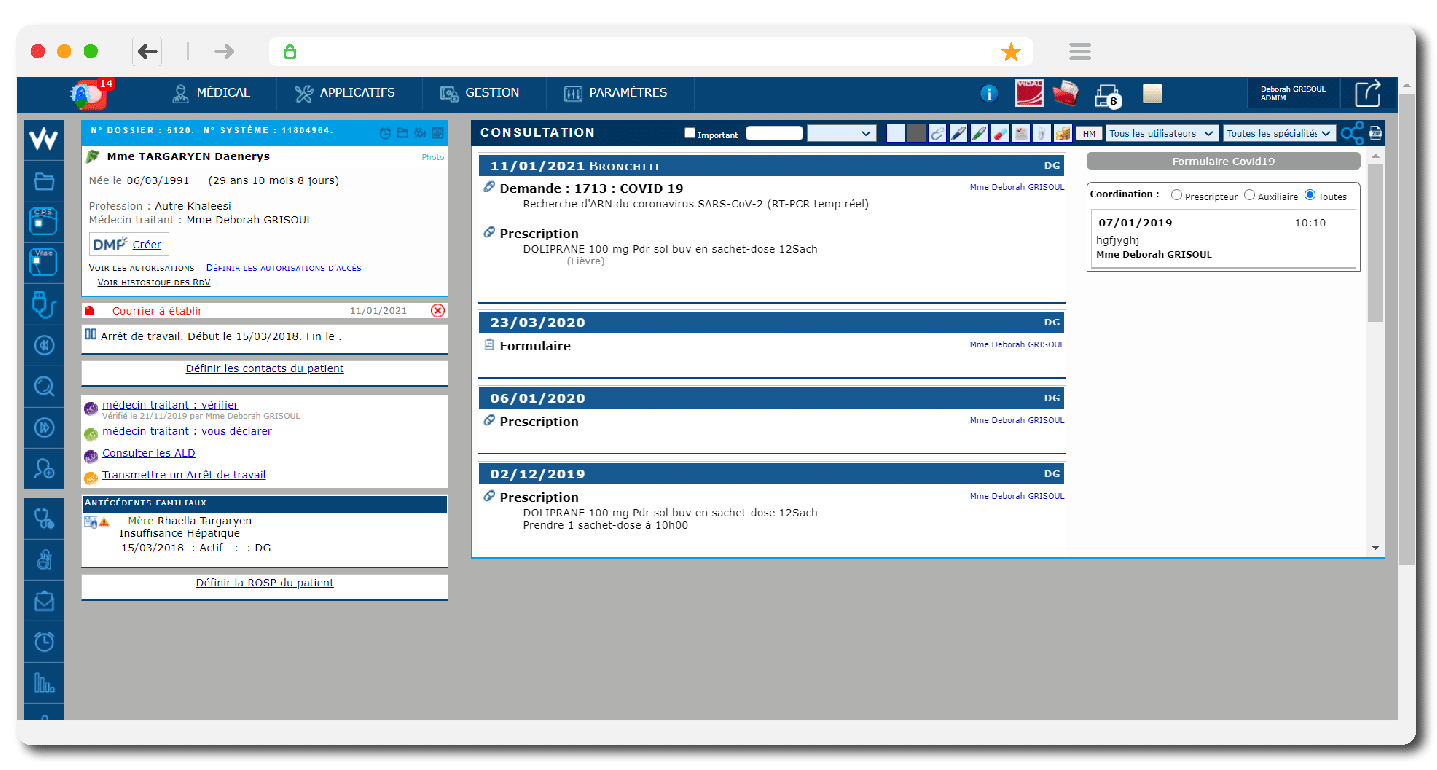Viewport: 1437px width, 770px height.
Task: Open the Toutes les spécialités dropdown
Action: 1279,133
